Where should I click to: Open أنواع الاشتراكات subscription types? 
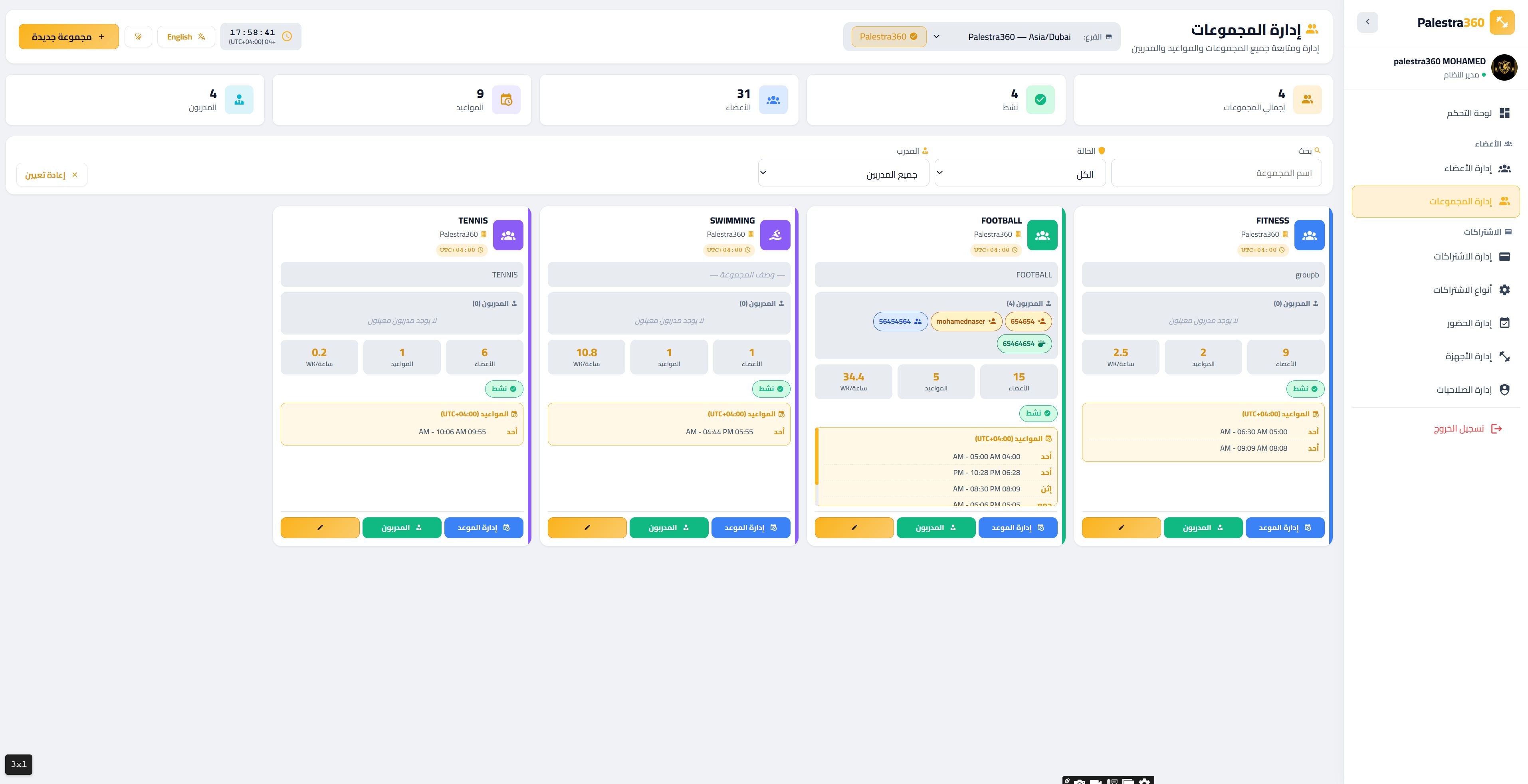click(x=1435, y=290)
